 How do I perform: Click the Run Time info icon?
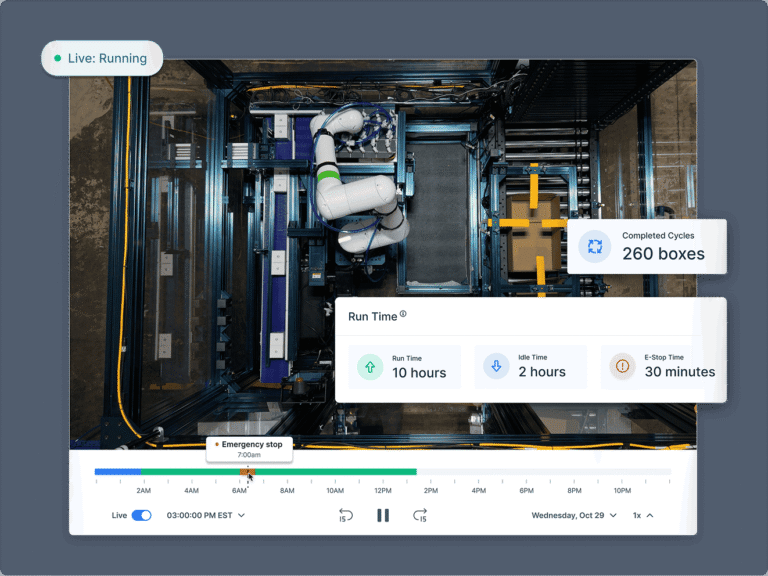pyautogui.click(x=403, y=314)
